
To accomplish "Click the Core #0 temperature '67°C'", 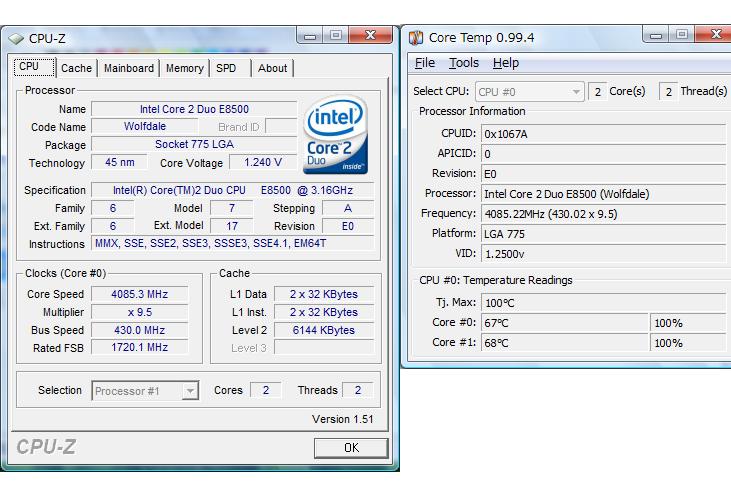I will tap(565, 323).
